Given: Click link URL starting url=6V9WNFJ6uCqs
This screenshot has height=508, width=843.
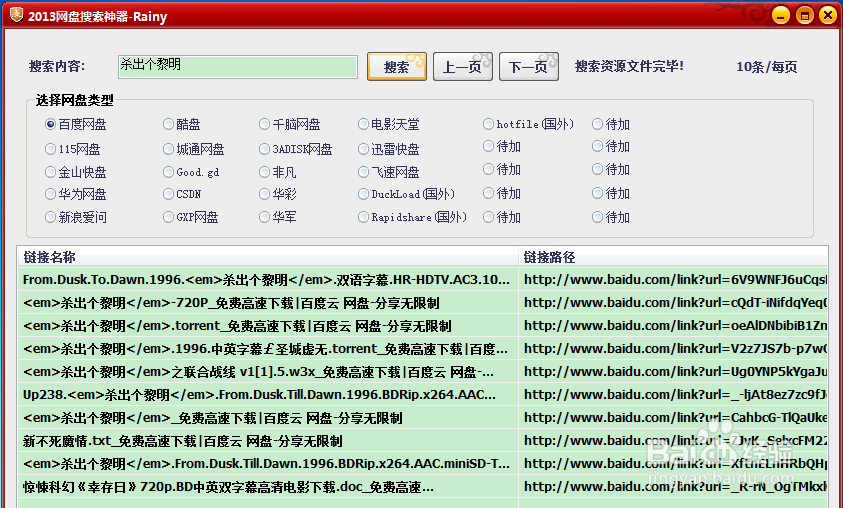Looking at the screenshot, I should click(675, 280).
